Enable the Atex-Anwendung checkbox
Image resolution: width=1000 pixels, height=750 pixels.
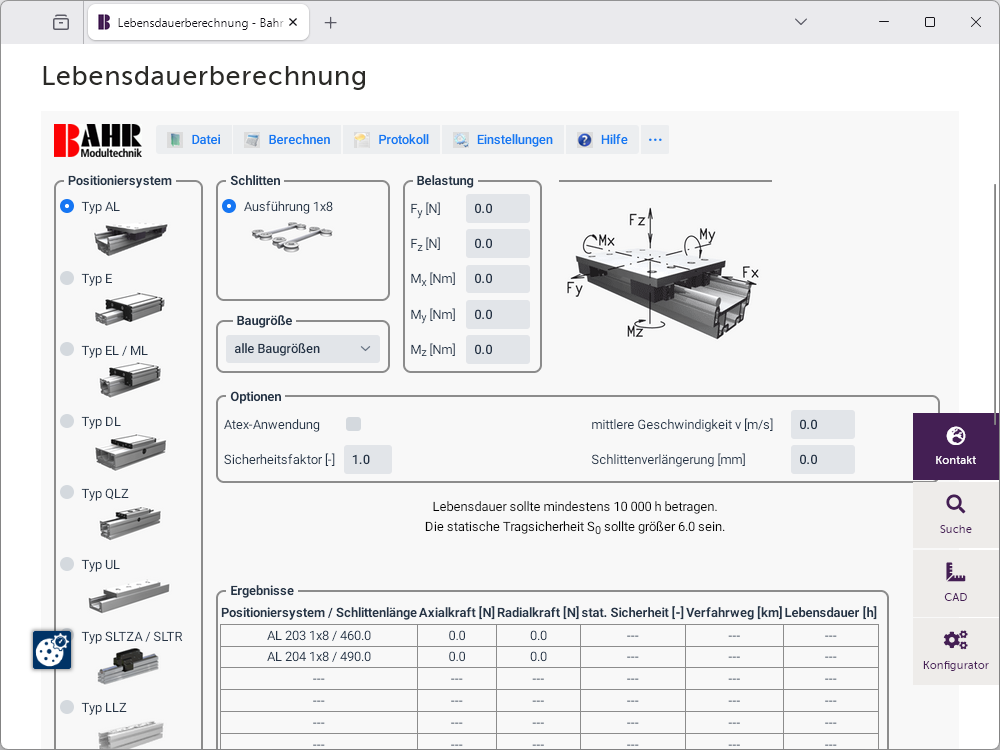point(353,424)
